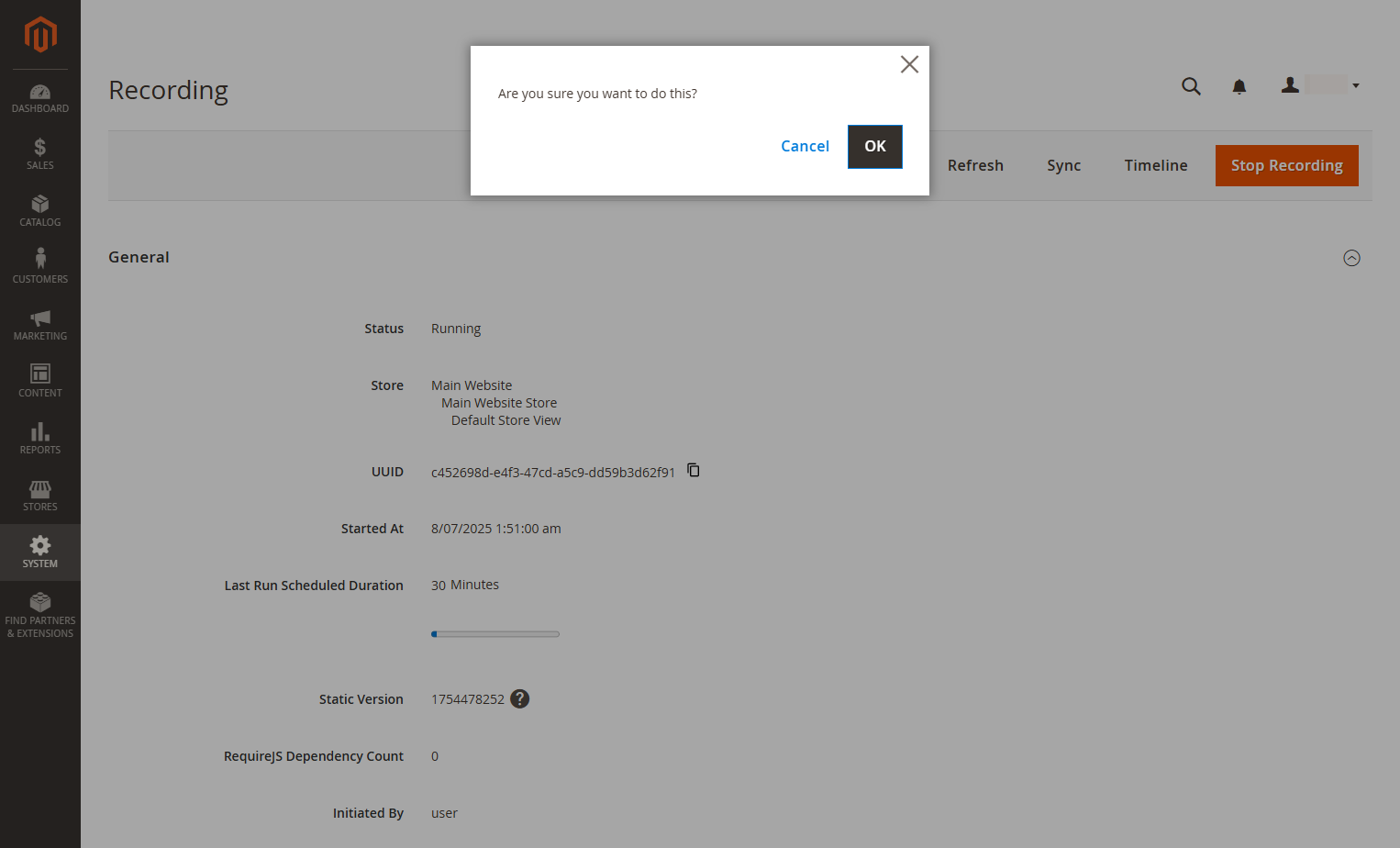Image resolution: width=1400 pixels, height=848 pixels.
Task: Show the Static Version help tooltip
Action: click(x=520, y=698)
